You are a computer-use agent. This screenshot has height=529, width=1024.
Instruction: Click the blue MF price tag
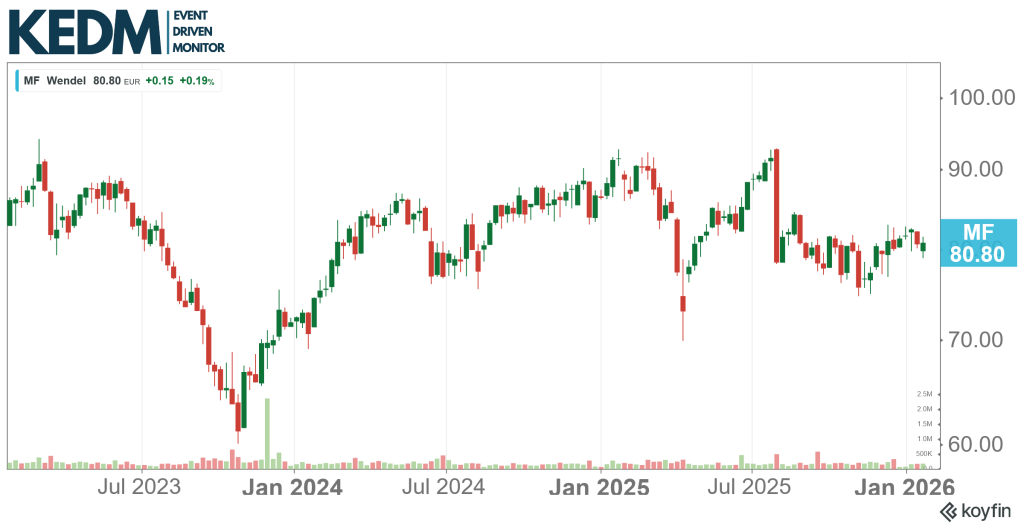click(x=977, y=243)
